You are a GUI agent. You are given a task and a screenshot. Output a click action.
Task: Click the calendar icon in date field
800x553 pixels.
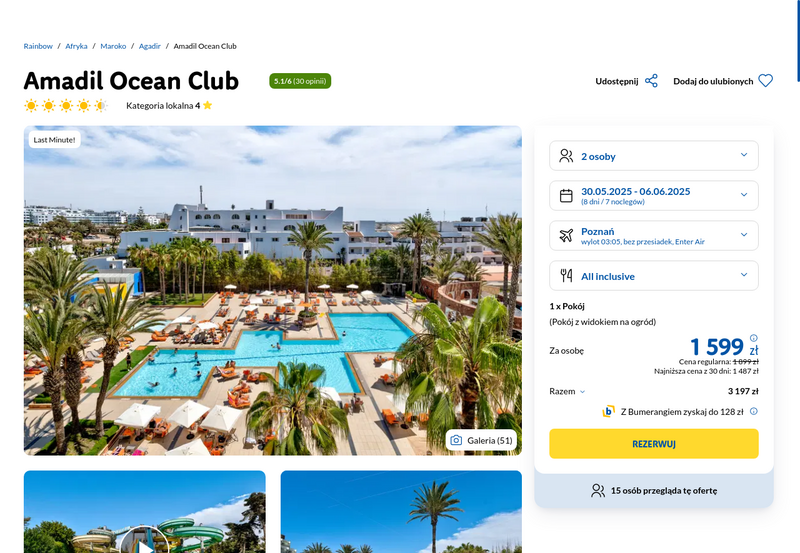tap(566, 196)
